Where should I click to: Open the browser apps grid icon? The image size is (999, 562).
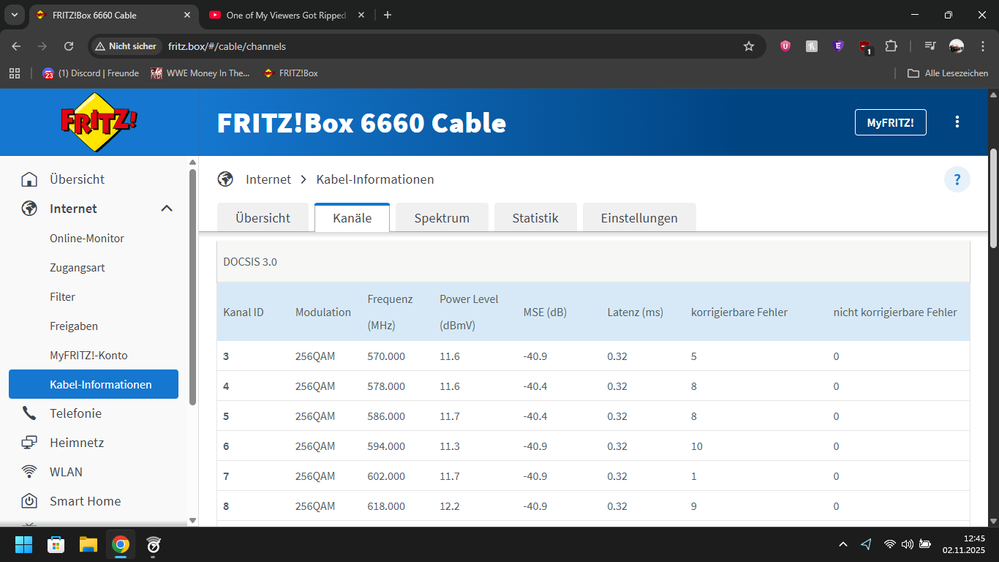15,73
